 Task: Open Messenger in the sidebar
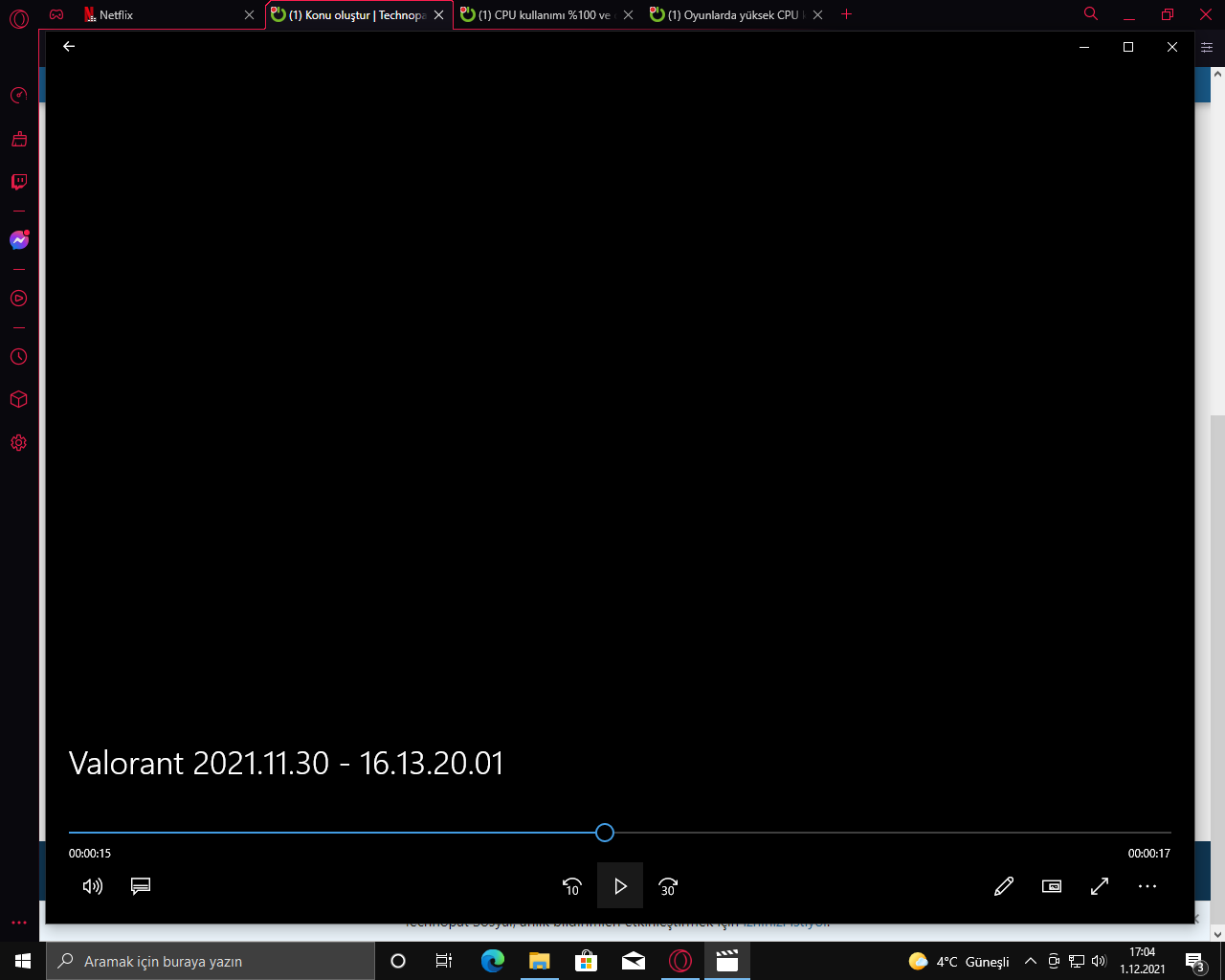click(x=18, y=240)
